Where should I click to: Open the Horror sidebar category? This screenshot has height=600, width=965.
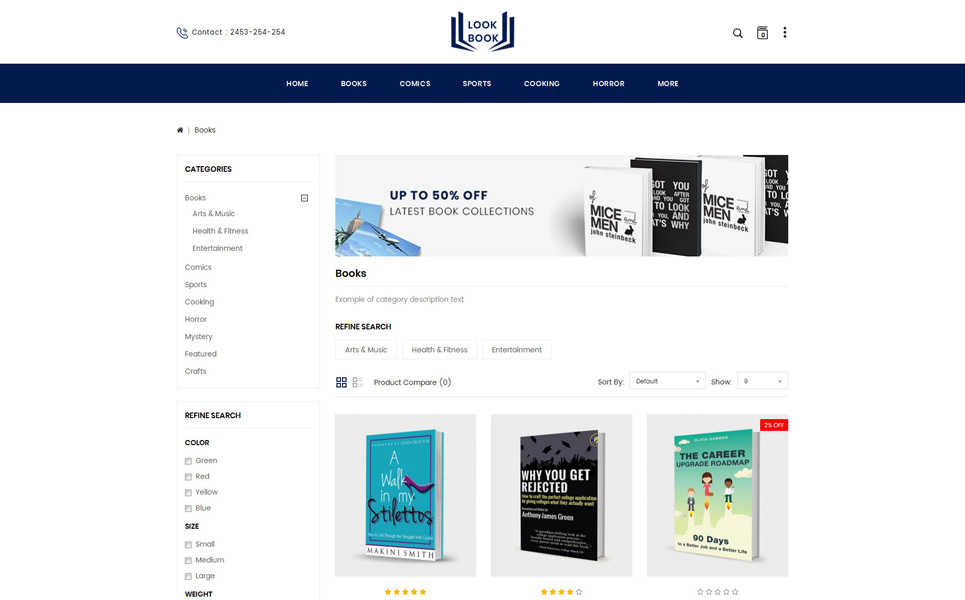[x=196, y=319]
